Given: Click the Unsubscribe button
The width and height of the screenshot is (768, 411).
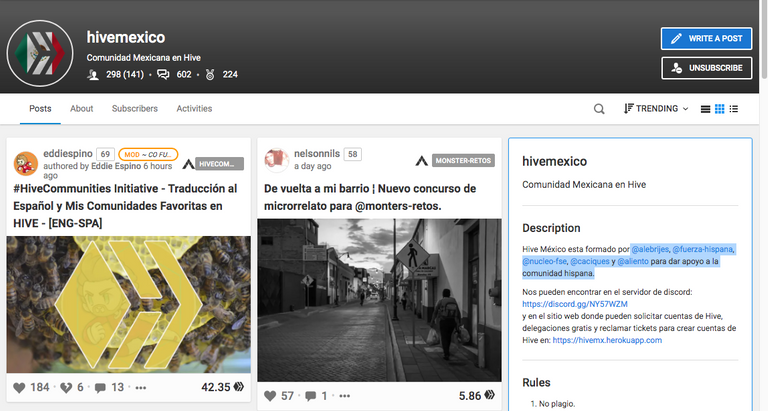Looking at the screenshot, I should [706, 68].
